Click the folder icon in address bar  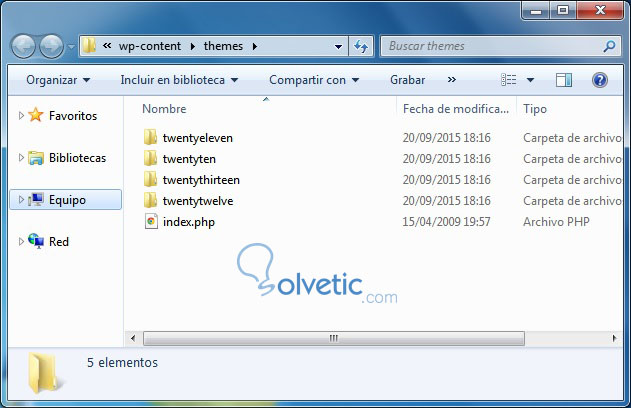point(89,46)
